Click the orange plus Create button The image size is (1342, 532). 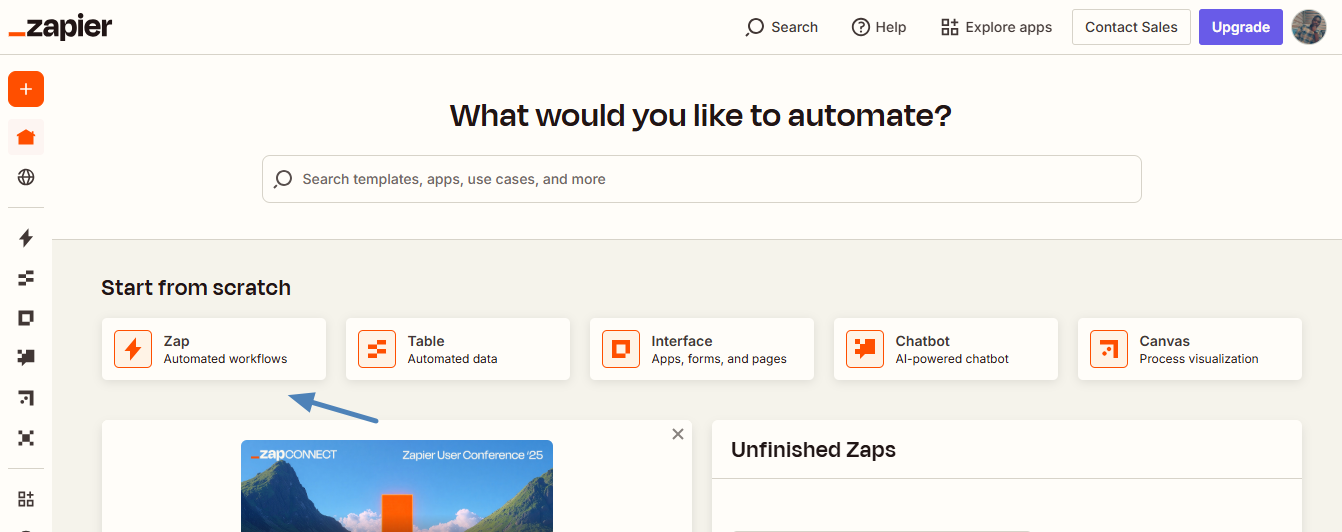(26, 89)
